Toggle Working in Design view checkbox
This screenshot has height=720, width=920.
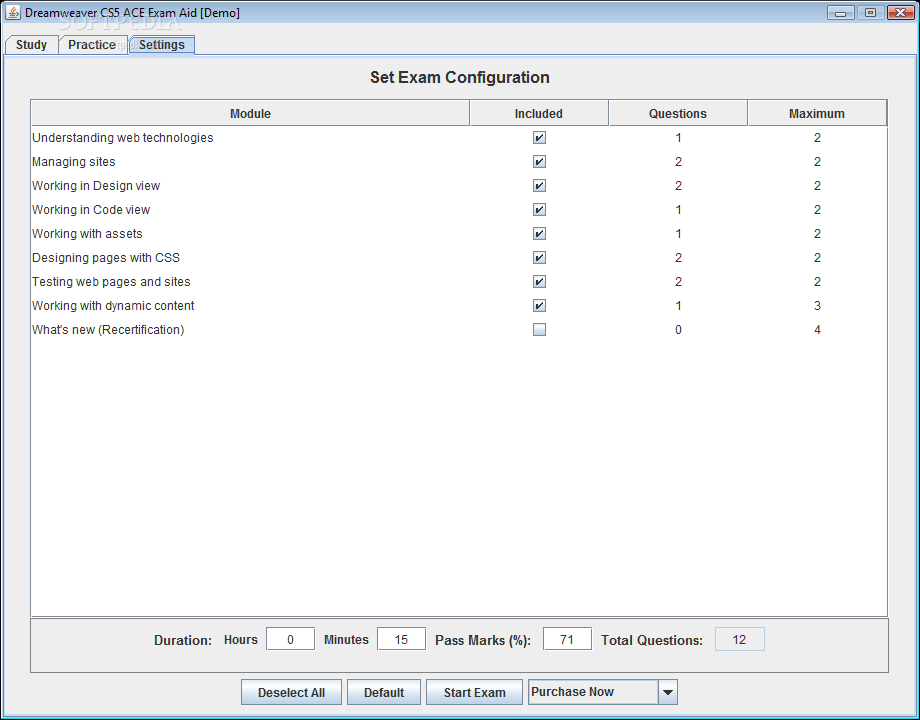pos(539,186)
